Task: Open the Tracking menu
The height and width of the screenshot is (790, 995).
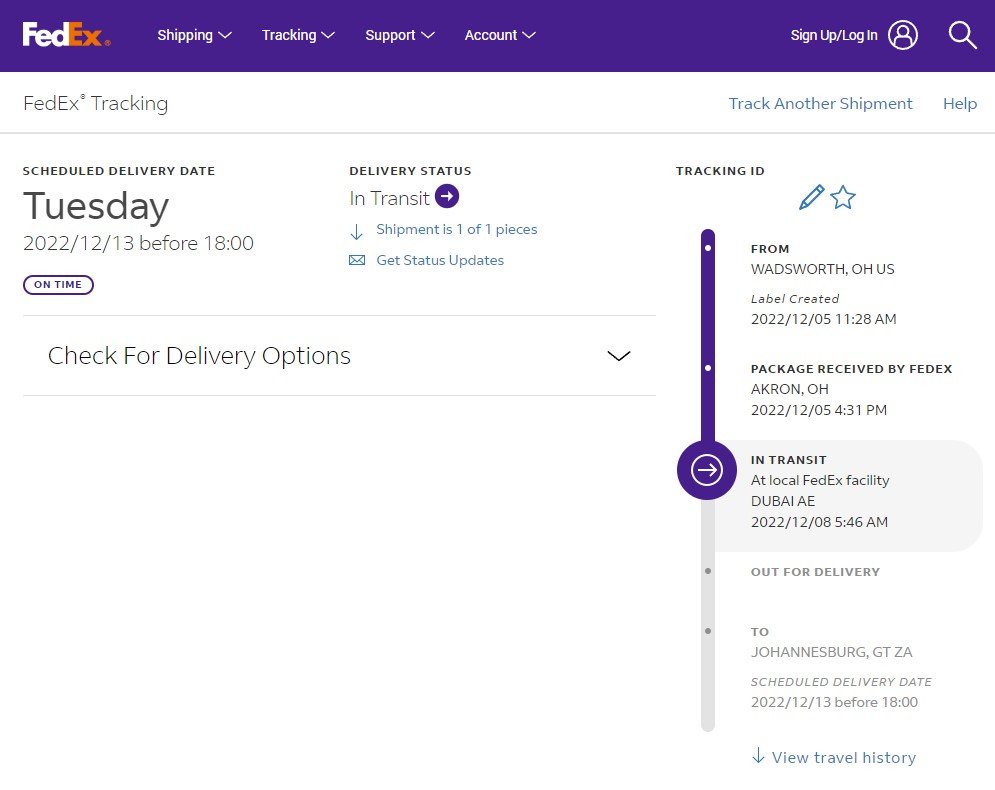Action: tap(298, 36)
